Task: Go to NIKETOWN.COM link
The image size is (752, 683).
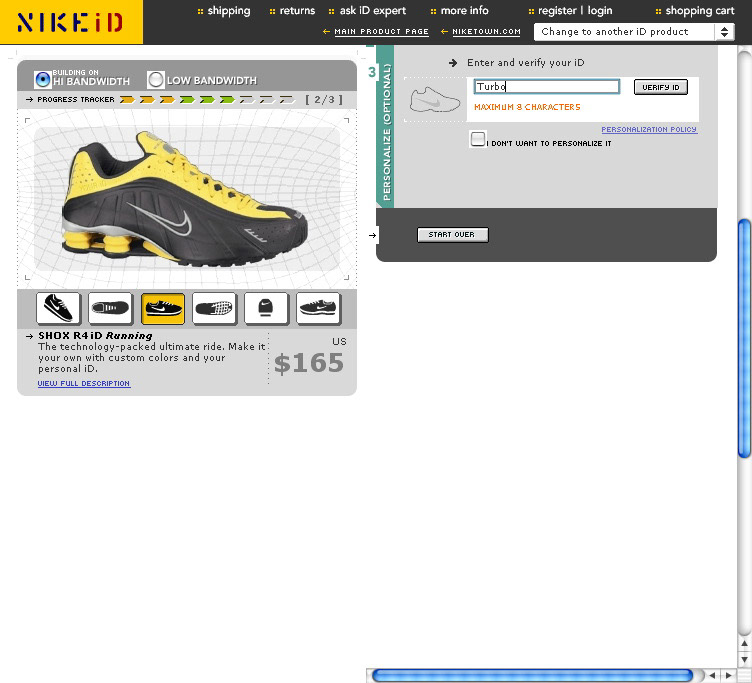Action: pyautogui.click(x=486, y=32)
